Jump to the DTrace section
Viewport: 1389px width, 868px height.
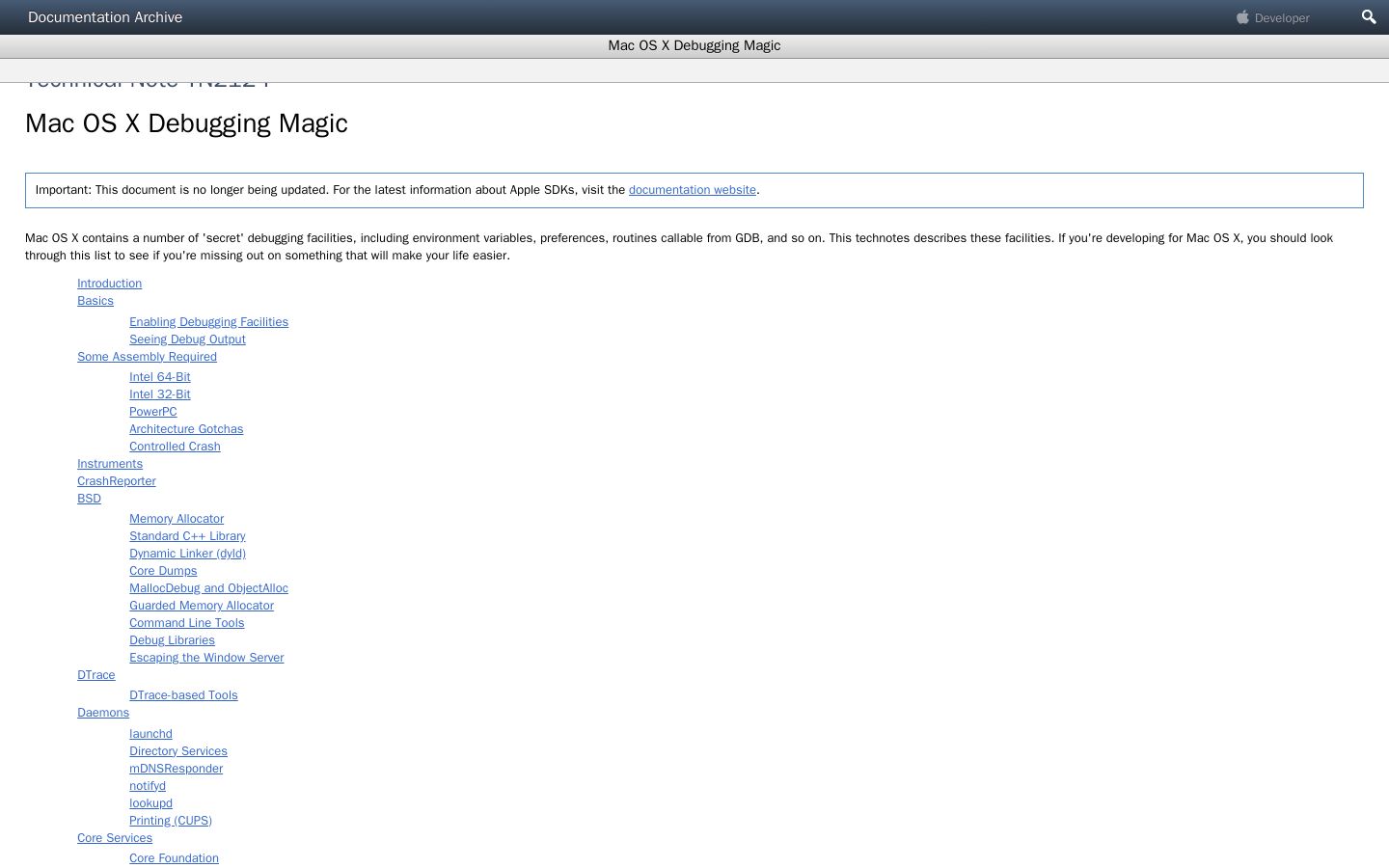pyautogui.click(x=96, y=675)
